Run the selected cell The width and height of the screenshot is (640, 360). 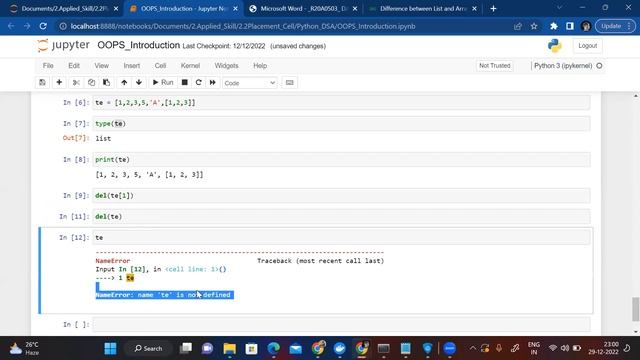pyautogui.click(x=163, y=82)
